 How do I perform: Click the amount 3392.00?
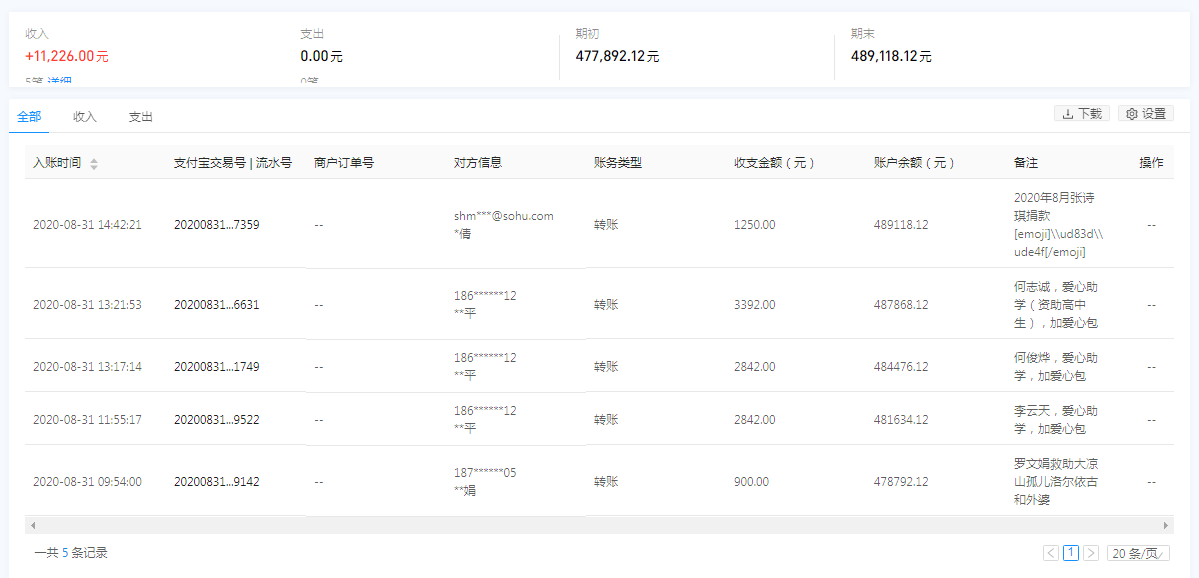[x=754, y=304]
